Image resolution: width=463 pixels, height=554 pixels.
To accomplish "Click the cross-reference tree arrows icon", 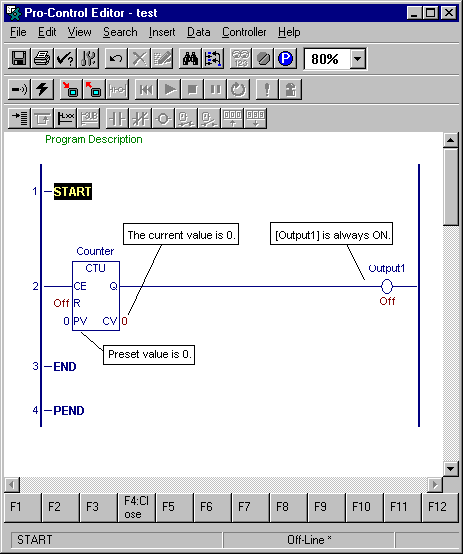I will (213, 58).
